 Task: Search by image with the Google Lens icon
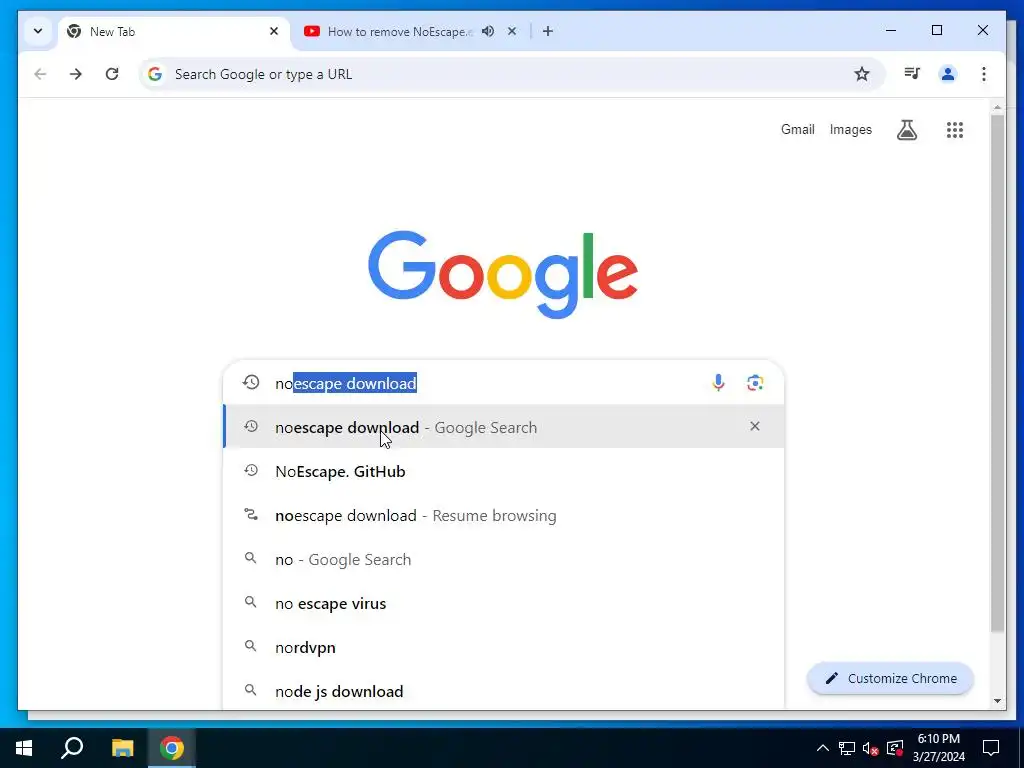point(755,383)
